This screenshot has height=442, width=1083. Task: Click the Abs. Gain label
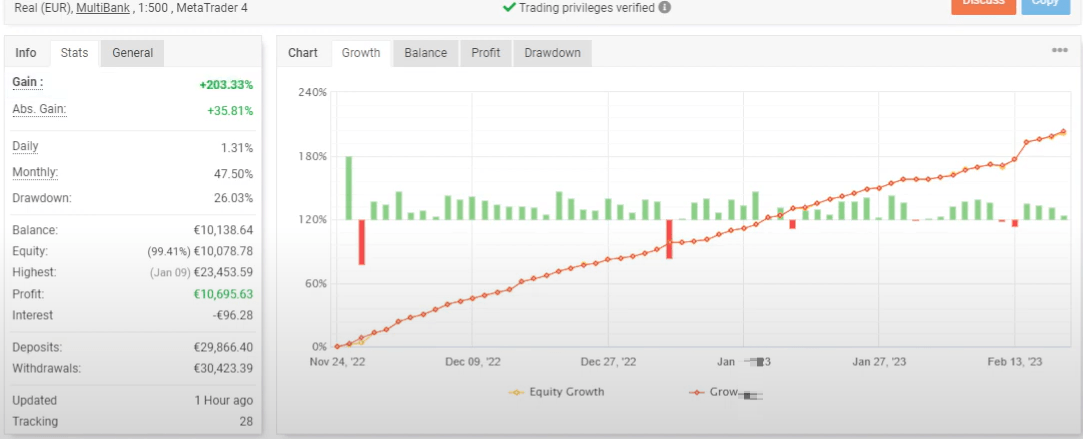[38, 109]
